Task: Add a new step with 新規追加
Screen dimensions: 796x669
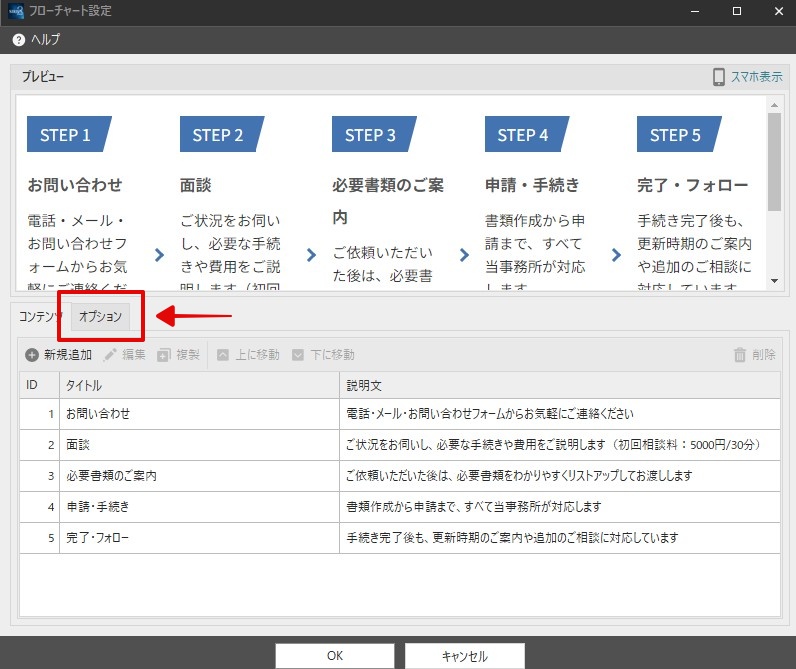Action: click(x=58, y=355)
